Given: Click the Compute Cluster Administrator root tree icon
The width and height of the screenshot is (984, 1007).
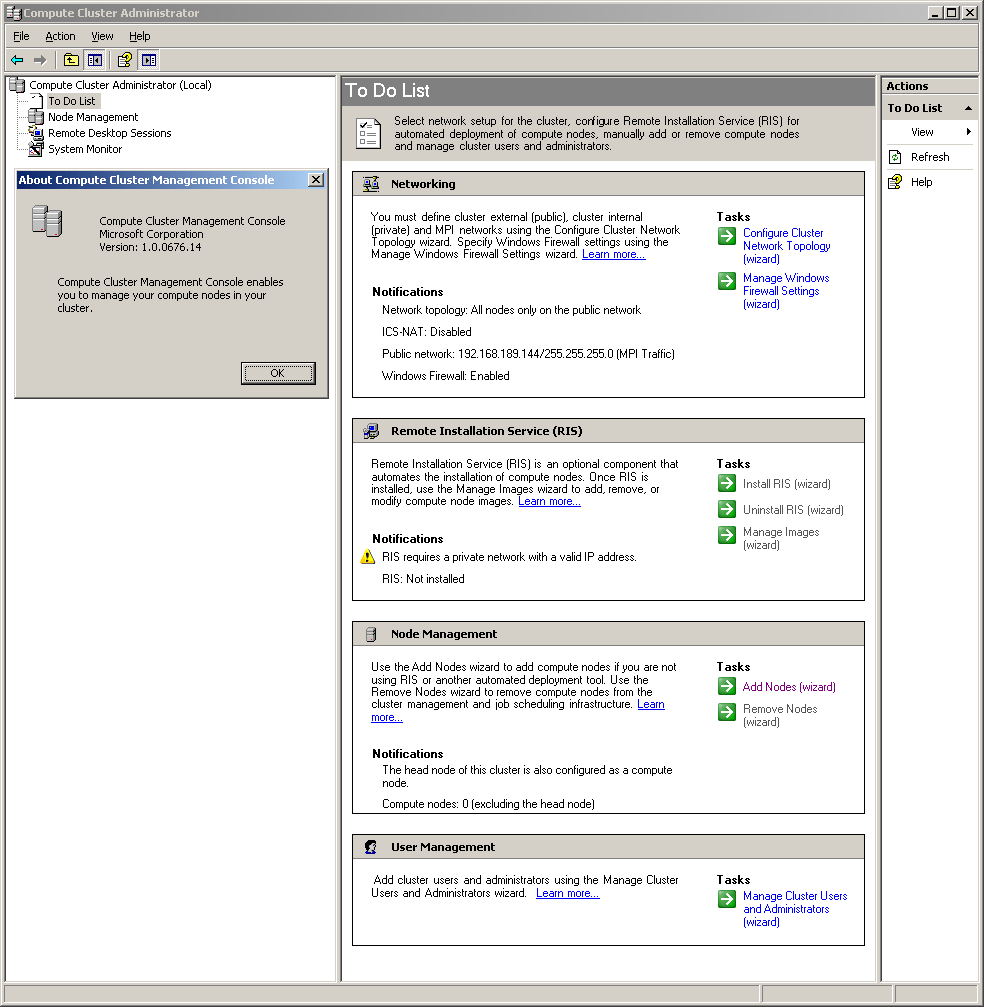Looking at the screenshot, I should [17, 85].
